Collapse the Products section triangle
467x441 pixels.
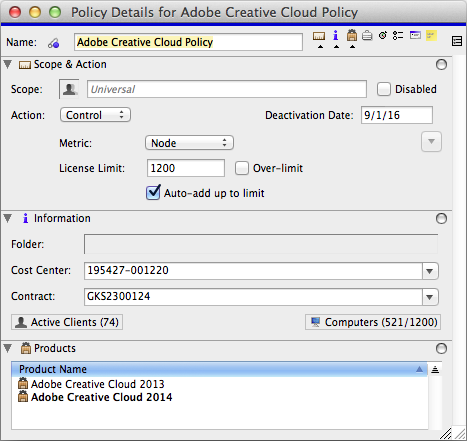pyautogui.click(x=8, y=348)
